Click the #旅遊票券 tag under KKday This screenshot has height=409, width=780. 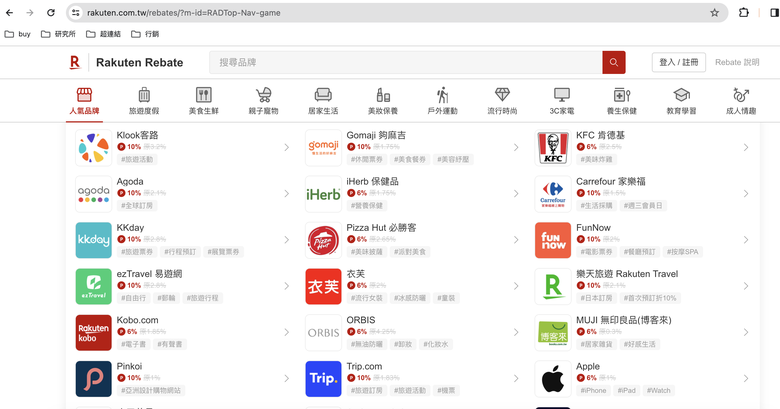[137, 252]
